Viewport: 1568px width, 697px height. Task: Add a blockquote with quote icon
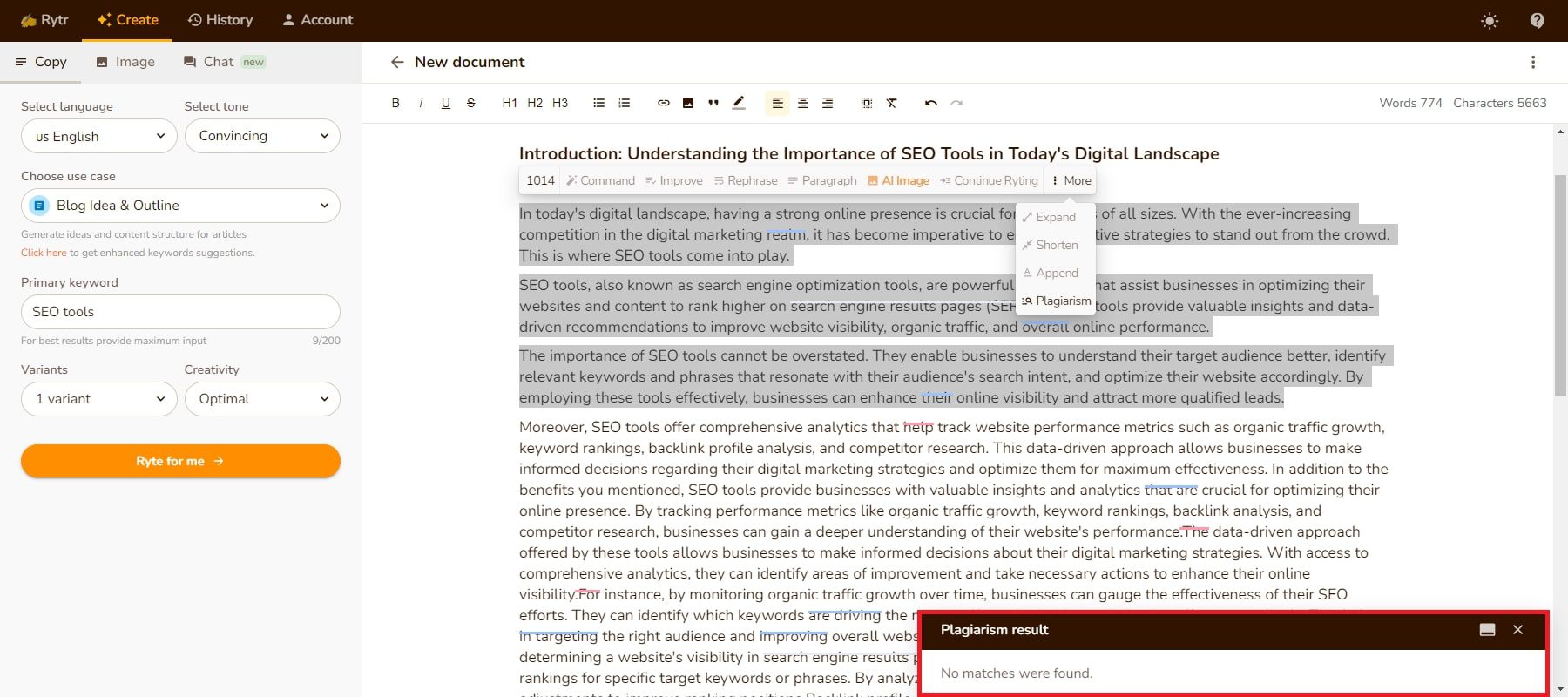[713, 103]
